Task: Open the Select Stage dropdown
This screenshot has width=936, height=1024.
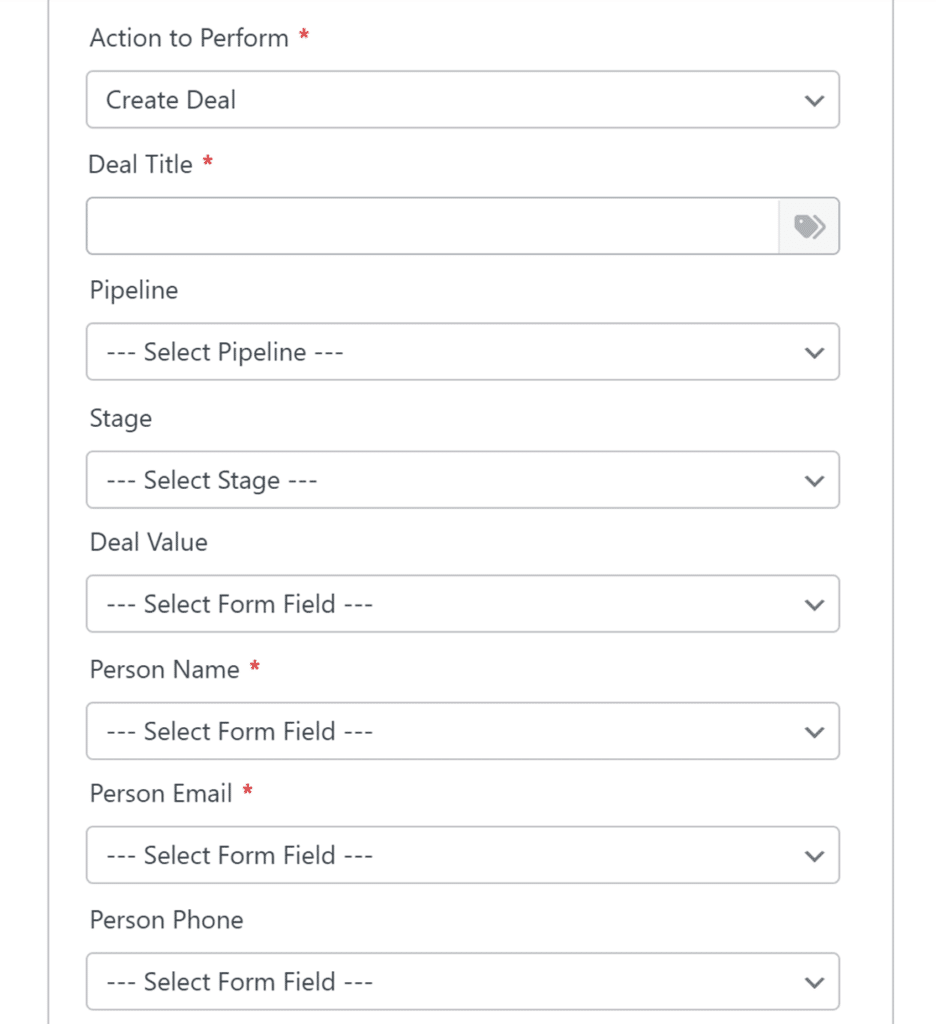Action: click(x=462, y=480)
